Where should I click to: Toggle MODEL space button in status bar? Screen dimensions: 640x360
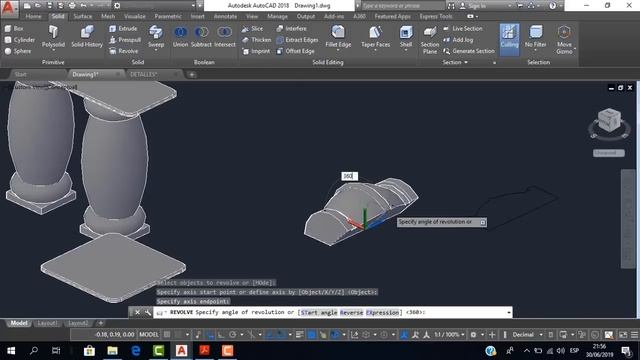149,335
